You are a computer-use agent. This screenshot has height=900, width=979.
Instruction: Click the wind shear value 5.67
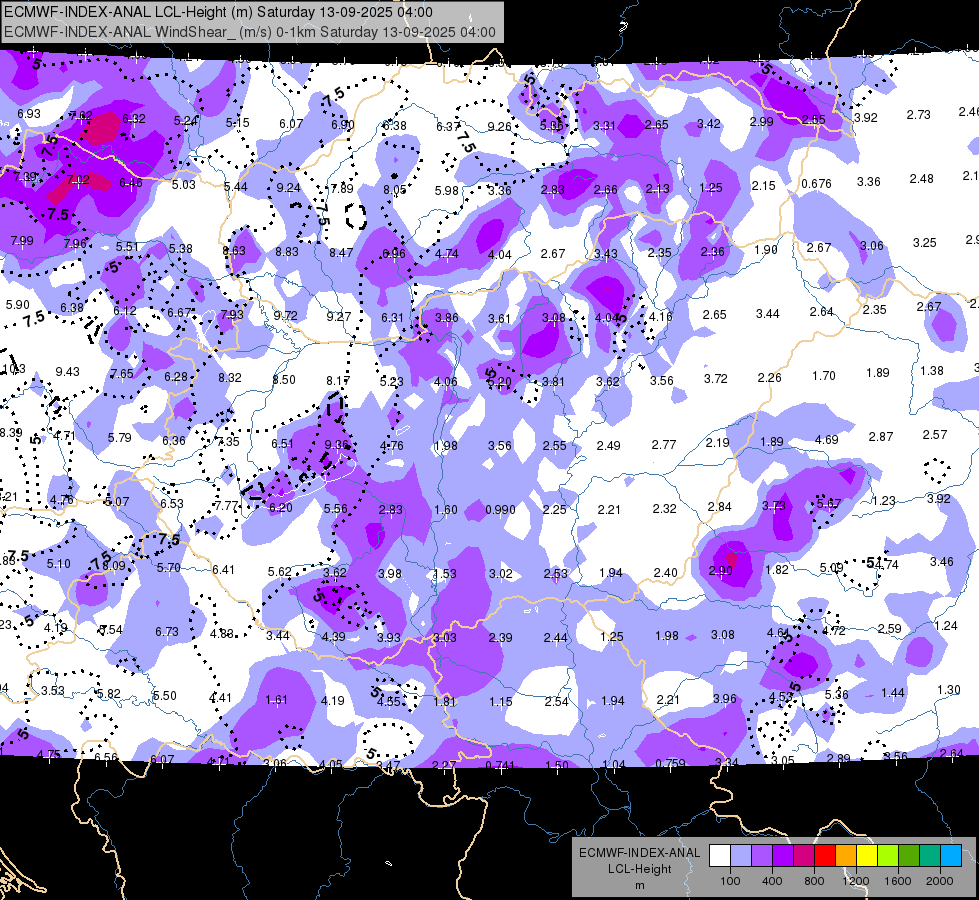pos(829,503)
